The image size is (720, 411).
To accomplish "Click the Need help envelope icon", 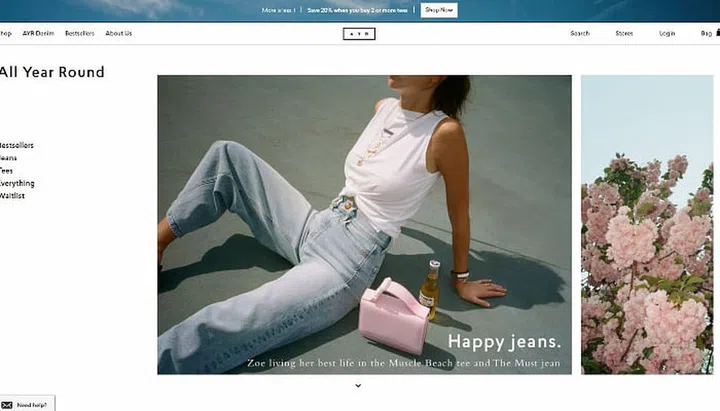I will click(x=7, y=404).
